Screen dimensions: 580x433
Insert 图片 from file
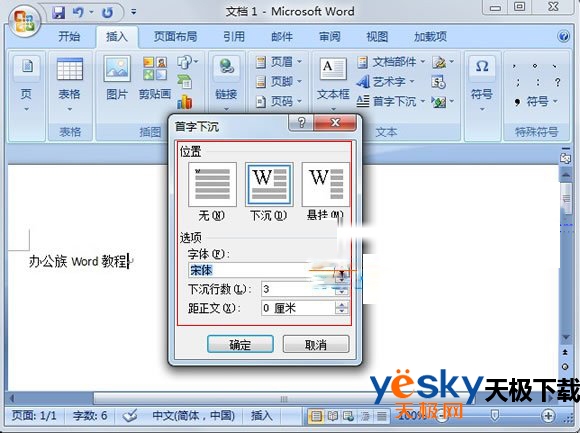click(117, 78)
